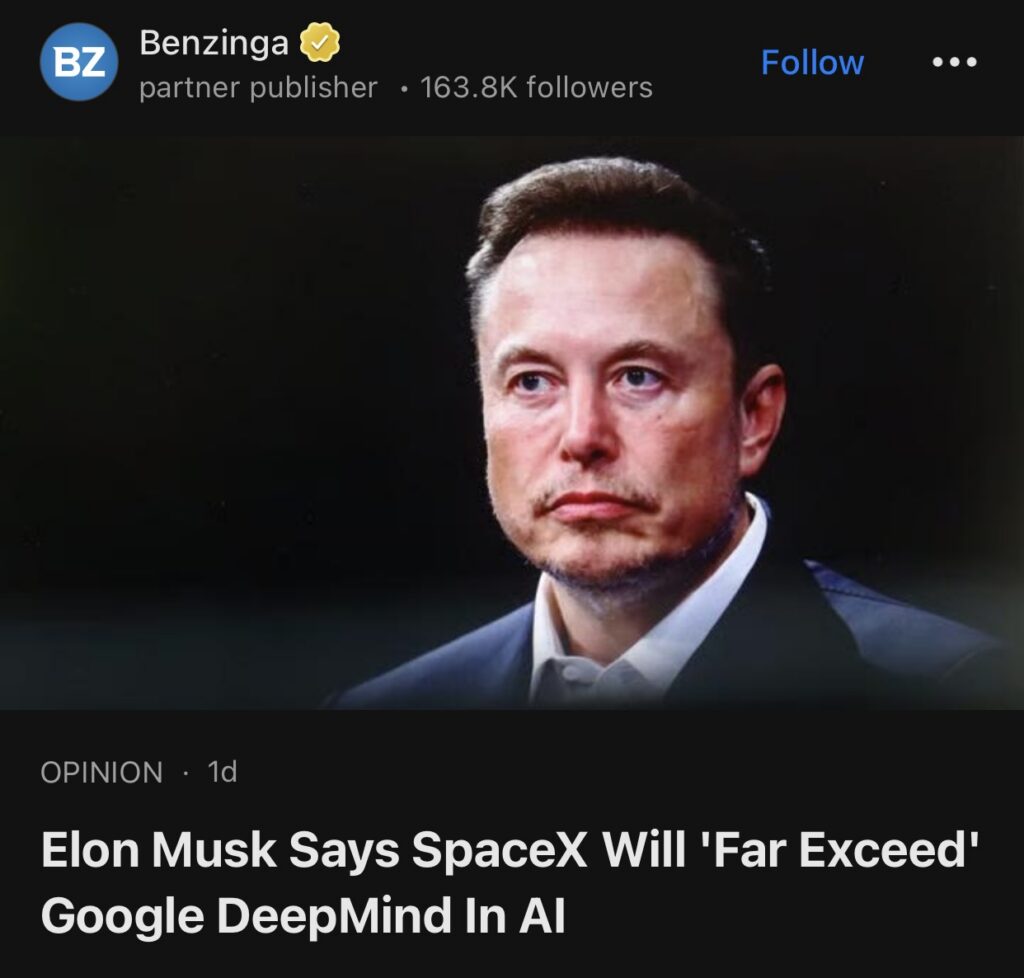The width and height of the screenshot is (1024, 978).
Task: View the 163.8K followers count
Action: (536, 87)
